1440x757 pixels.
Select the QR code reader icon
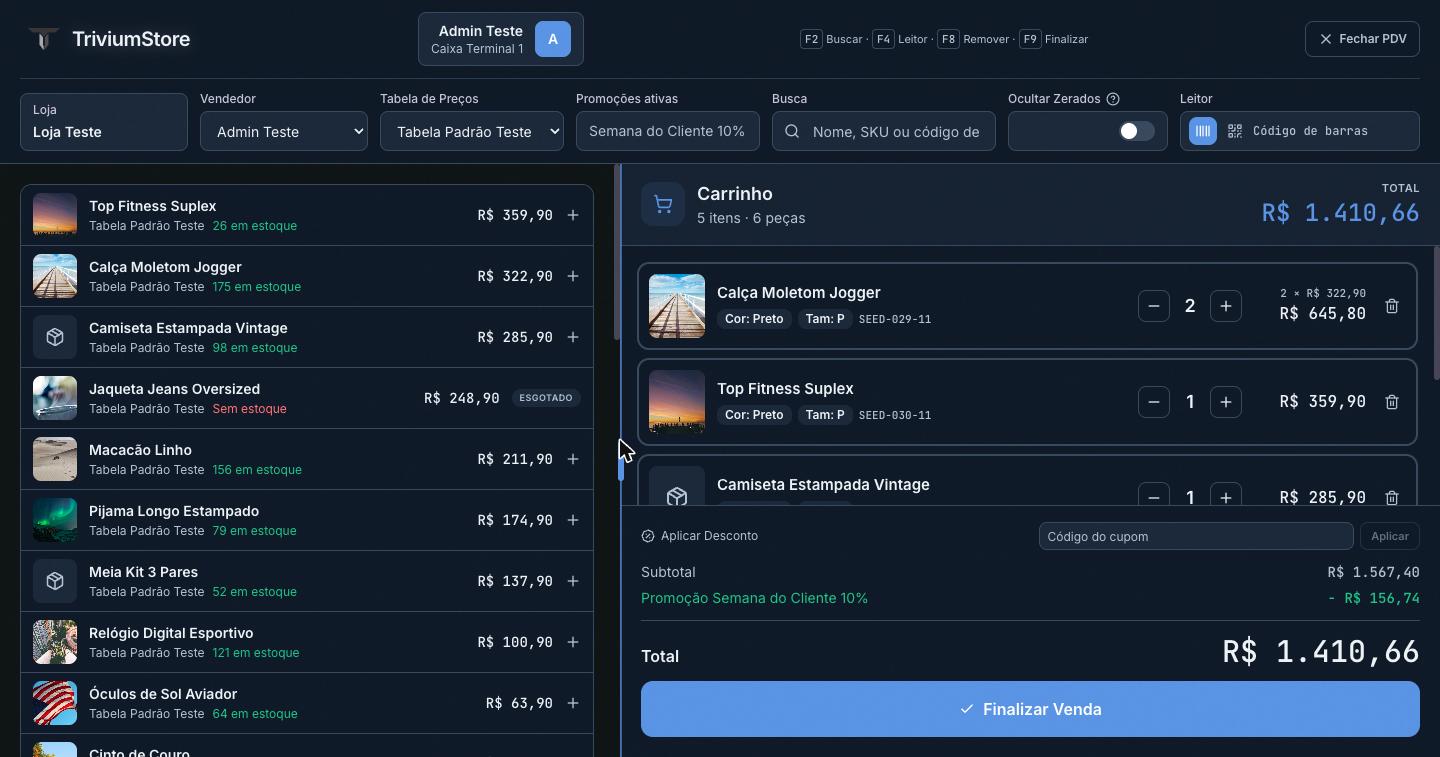(x=1235, y=131)
